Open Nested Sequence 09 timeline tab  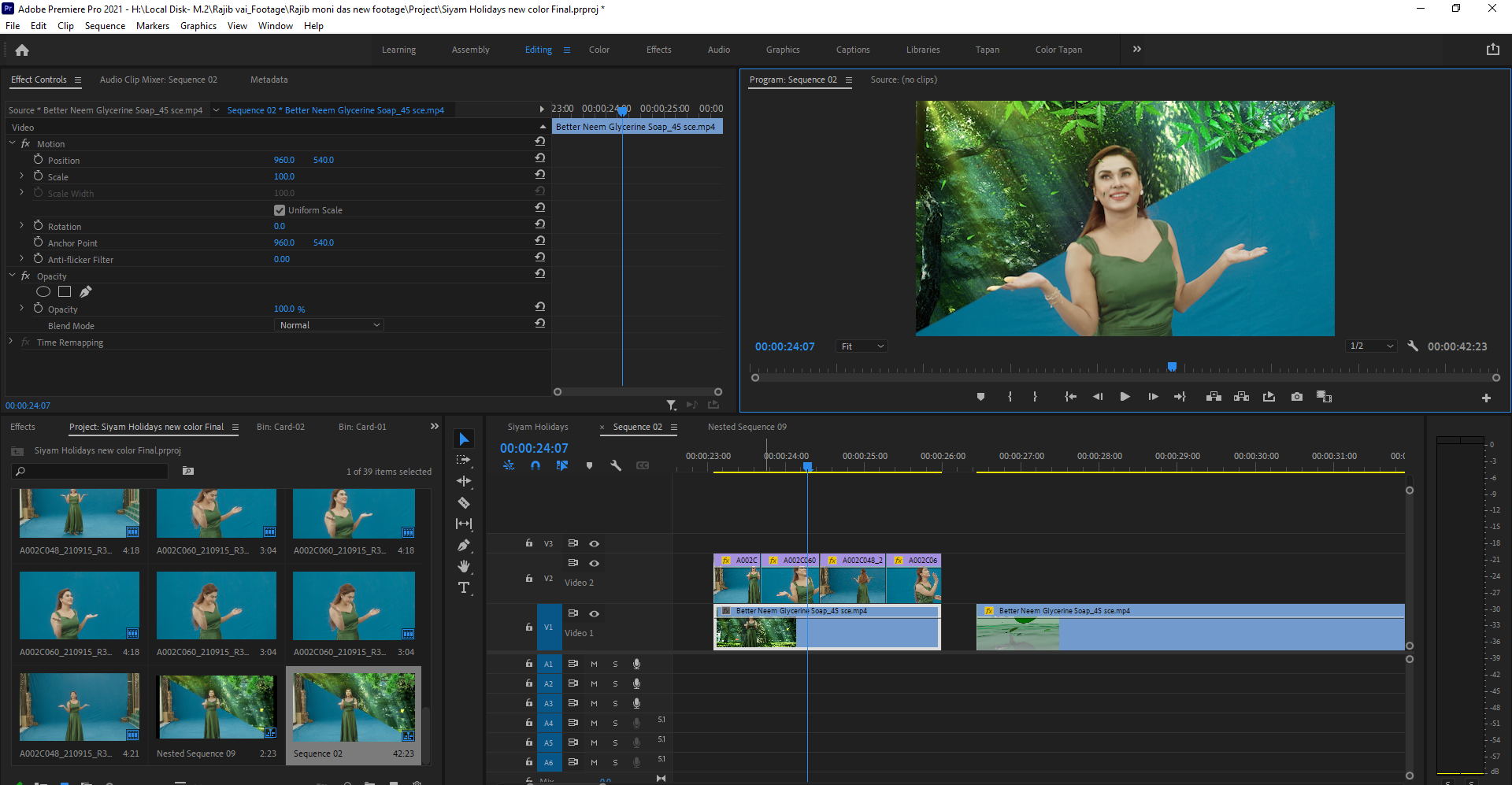click(x=747, y=427)
